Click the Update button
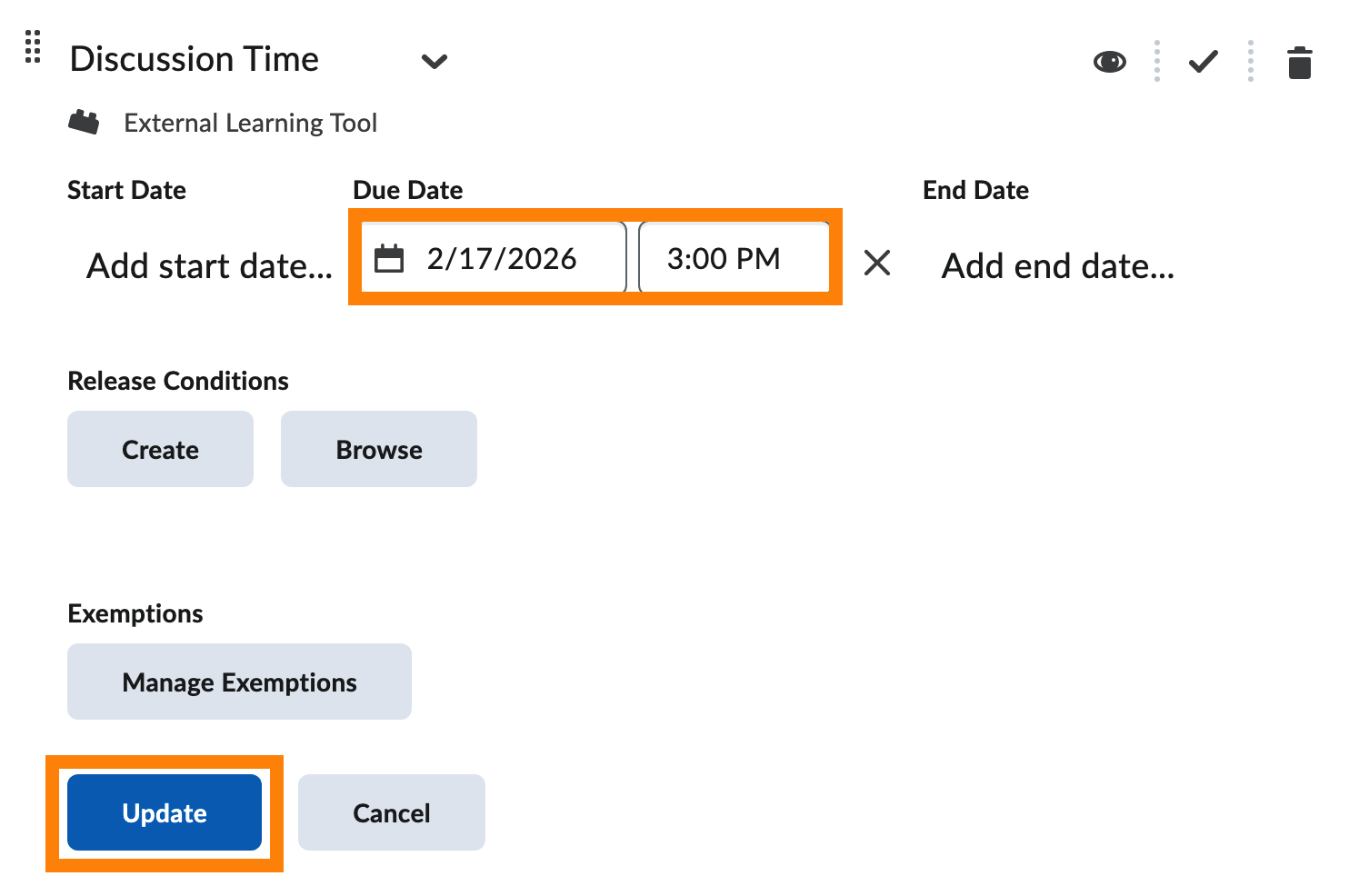 pos(165,812)
